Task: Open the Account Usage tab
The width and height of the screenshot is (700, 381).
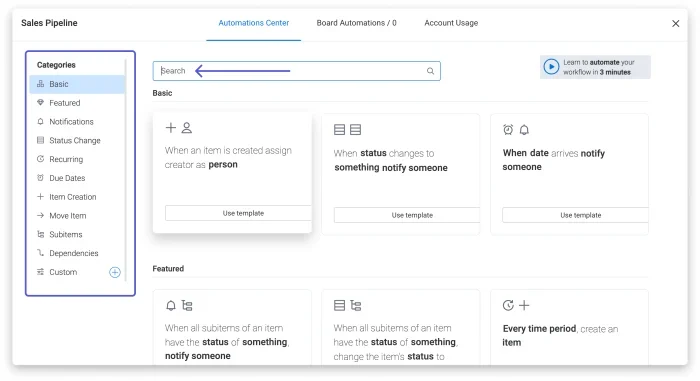Action: [451, 23]
